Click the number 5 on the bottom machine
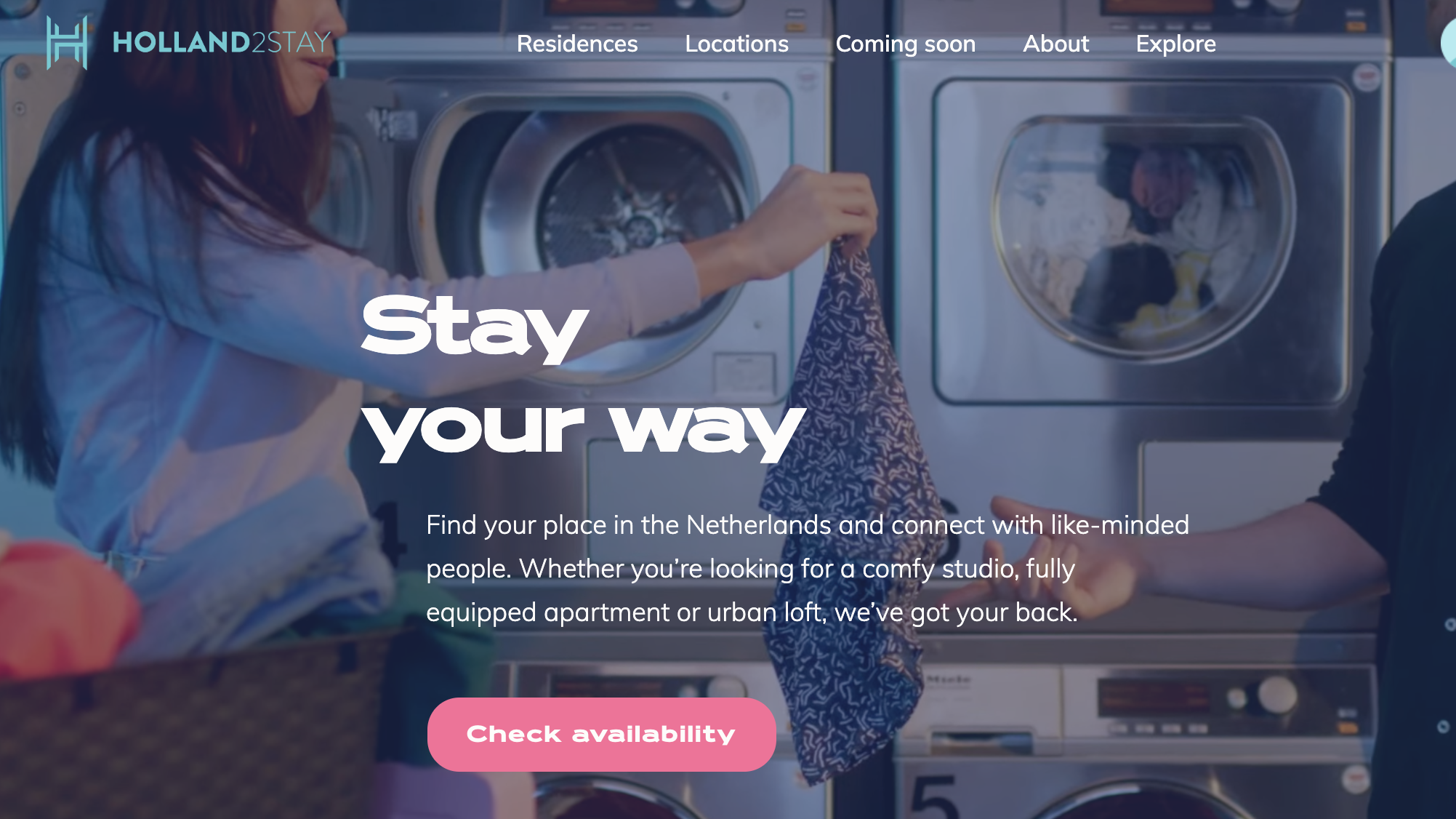This screenshot has width=1456, height=819. [934, 796]
